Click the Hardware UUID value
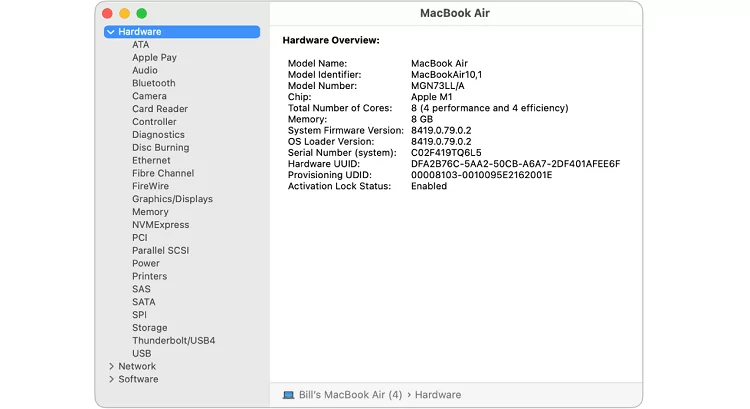This screenshot has height=409, width=750. pos(516,164)
